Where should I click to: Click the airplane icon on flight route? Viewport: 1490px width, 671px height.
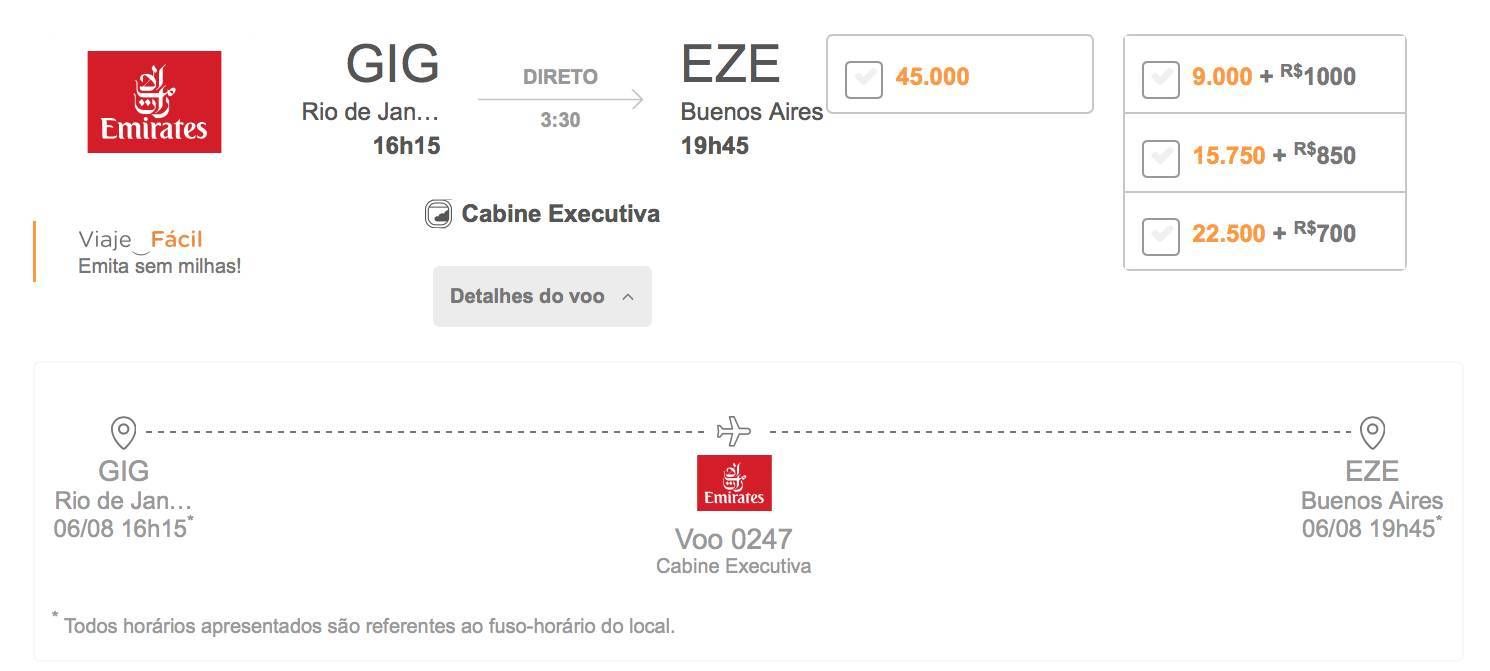pyautogui.click(x=734, y=432)
